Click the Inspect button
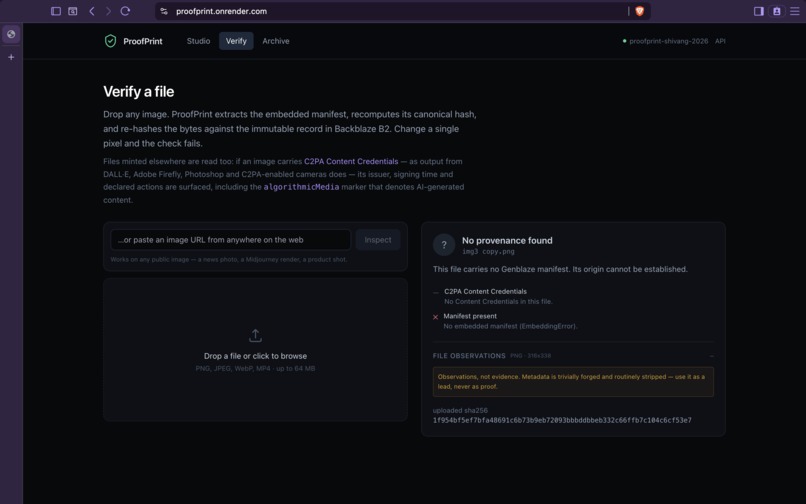Image resolution: width=806 pixels, height=504 pixels. pyautogui.click(x=378, y=240)
